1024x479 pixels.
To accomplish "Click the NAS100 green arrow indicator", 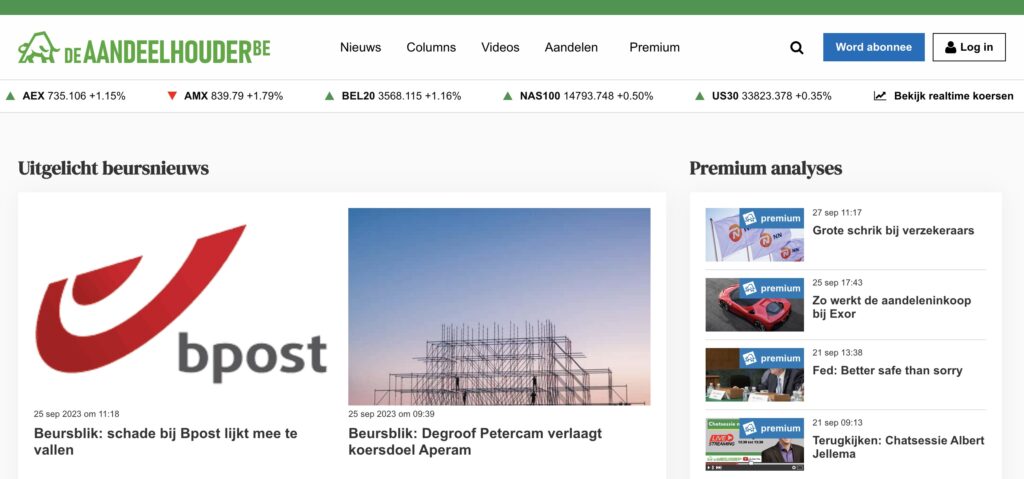I will click(x=508, y=96).
